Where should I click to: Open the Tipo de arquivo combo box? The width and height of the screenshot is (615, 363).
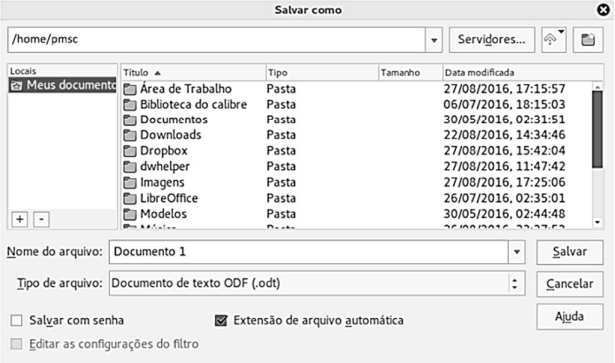click(x=317, y=283)
